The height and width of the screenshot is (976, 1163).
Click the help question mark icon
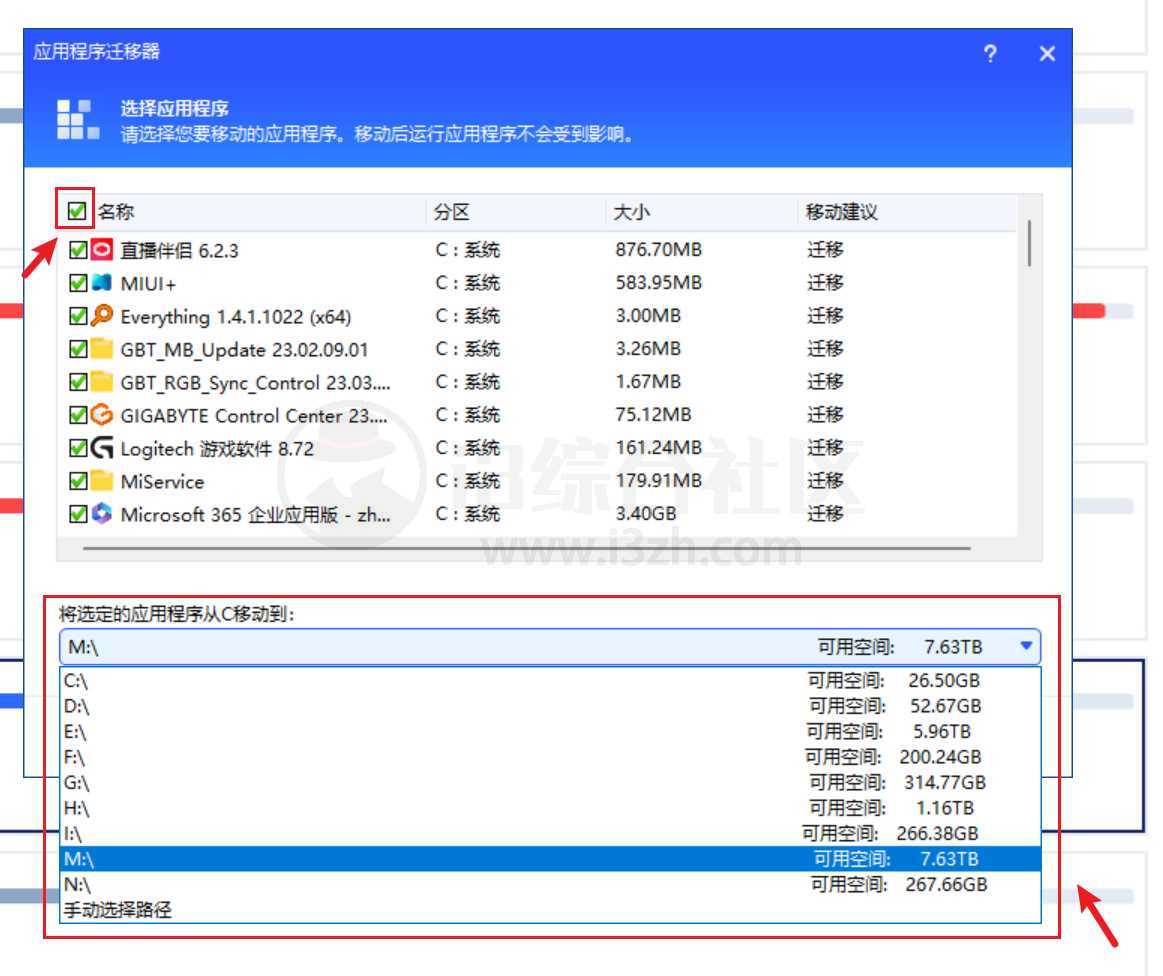989,53
